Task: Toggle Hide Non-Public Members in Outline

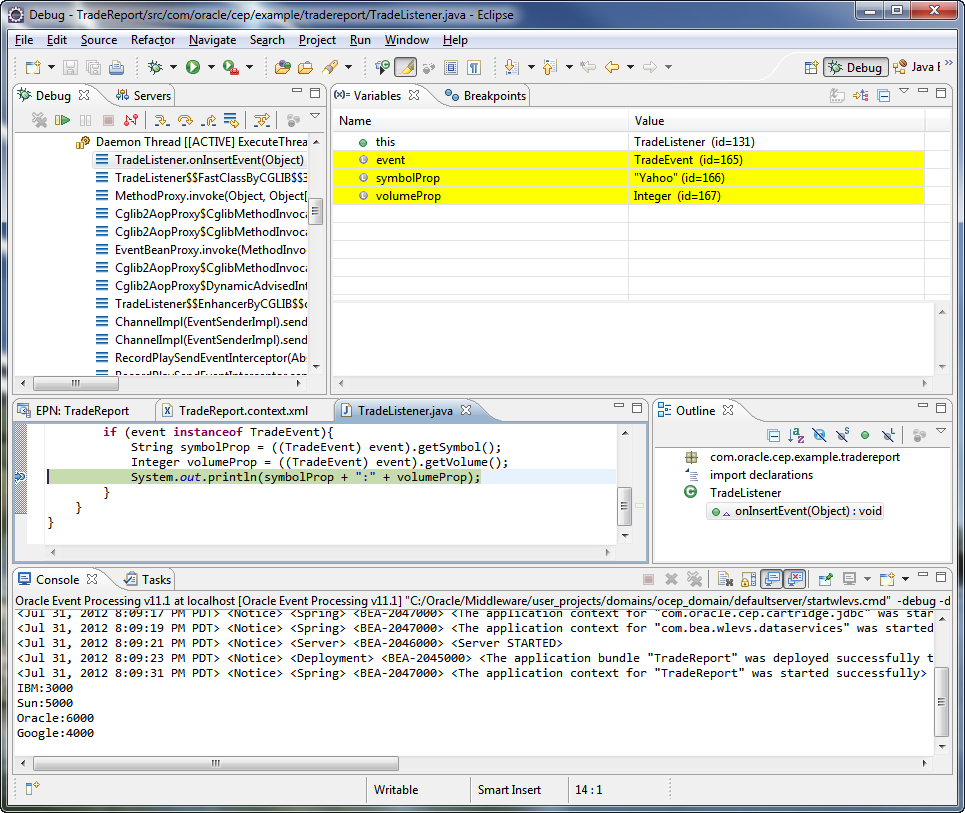Action: [865, 436]
